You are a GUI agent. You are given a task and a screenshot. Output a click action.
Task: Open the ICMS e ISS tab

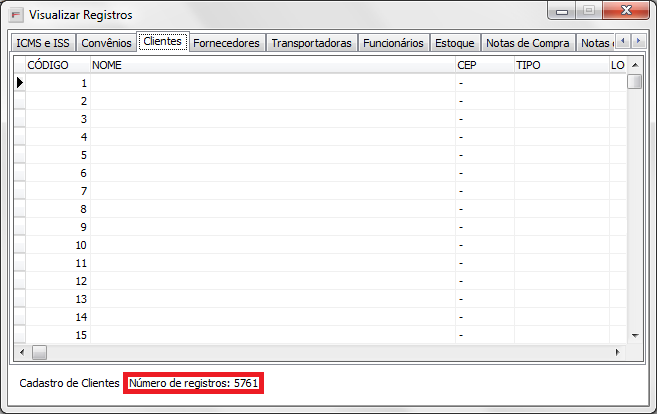43,43
